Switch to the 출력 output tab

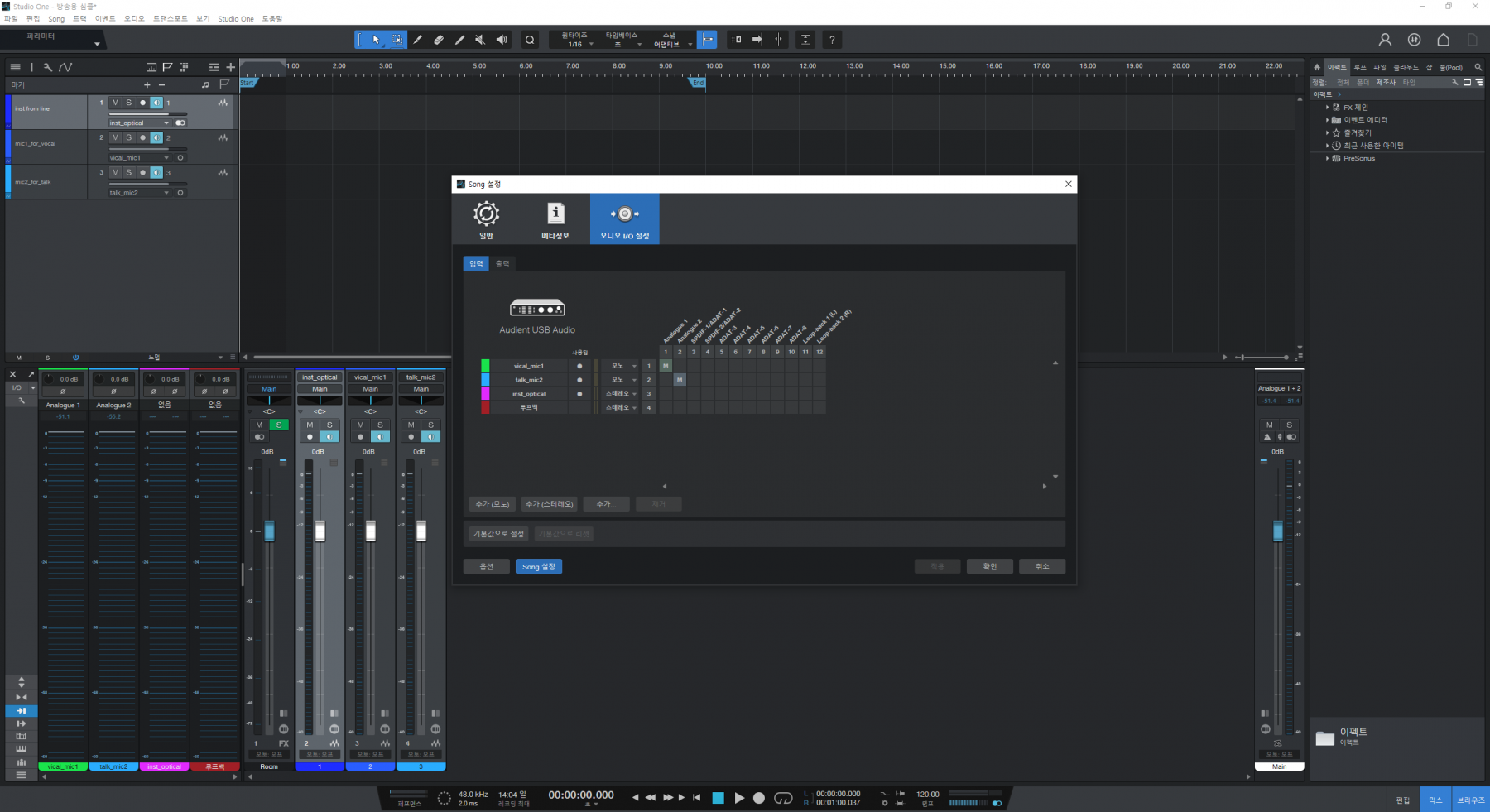[502, 264]
